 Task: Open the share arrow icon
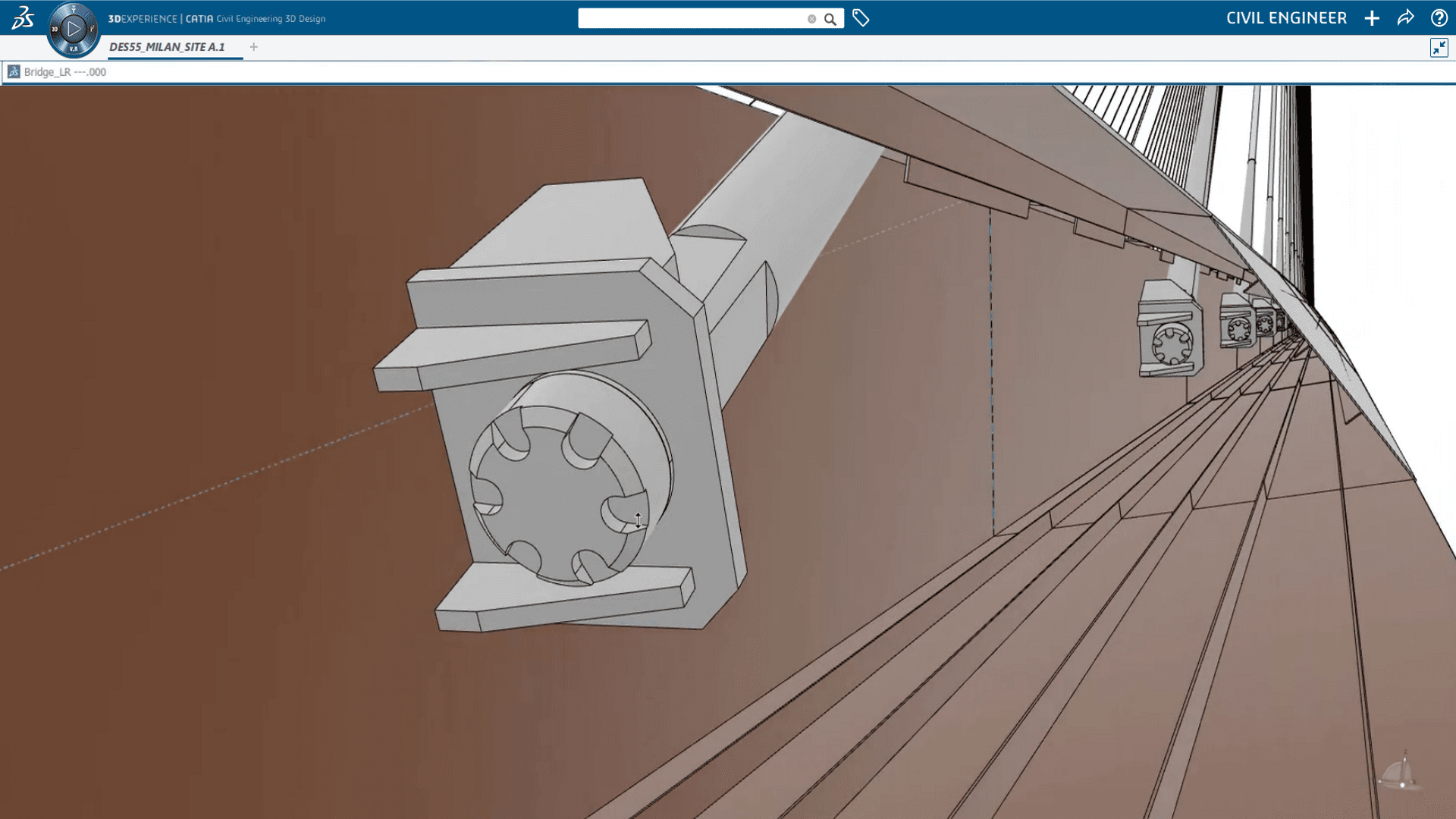point(1405,17)
